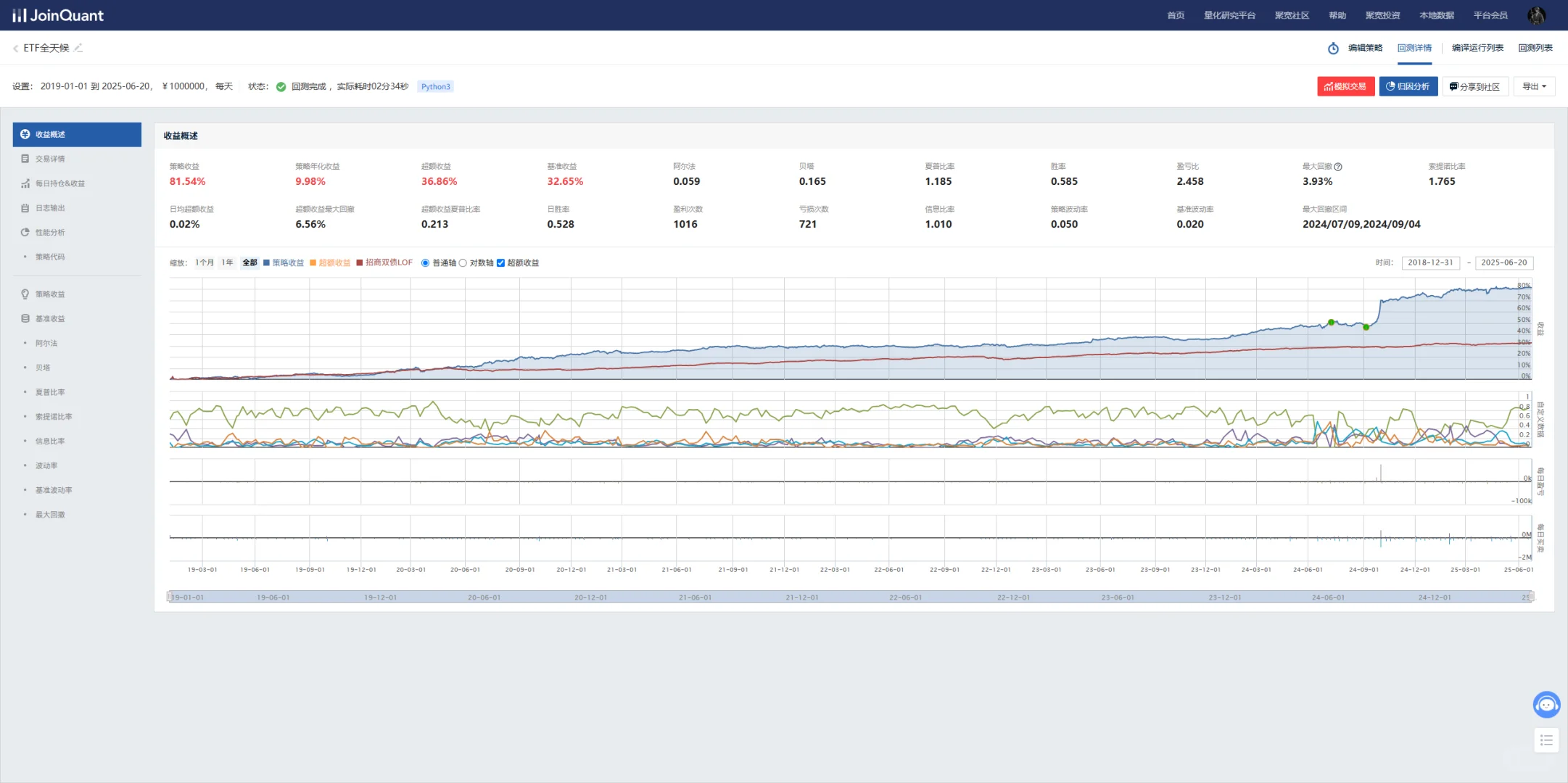Click help icon next to 最大回撤
Image resolution: width=1568 pixels, height=783 pixels.
click(x=1338, y=167)
